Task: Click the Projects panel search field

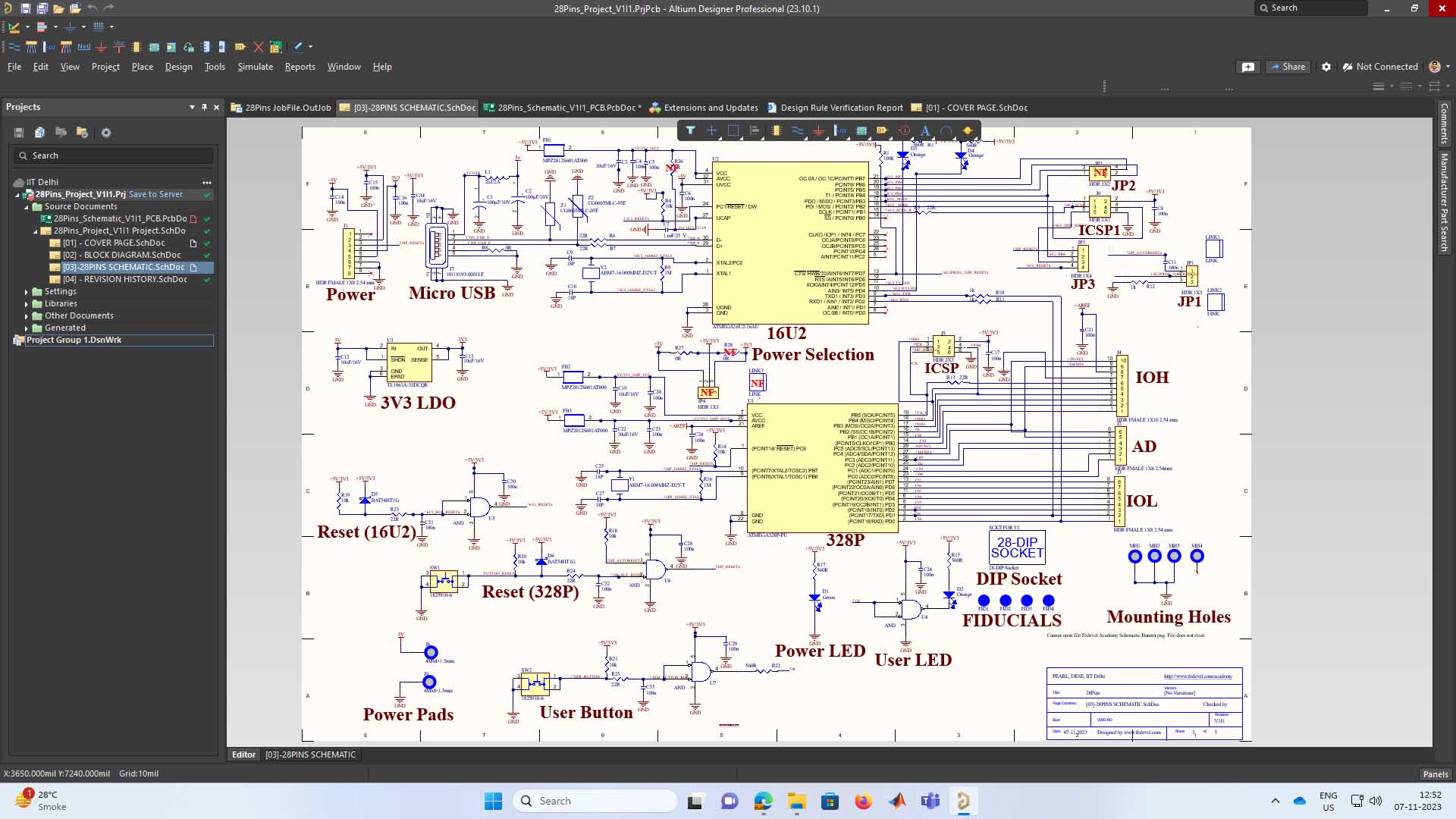Action: pyautogui.click(x=114, y=155)
